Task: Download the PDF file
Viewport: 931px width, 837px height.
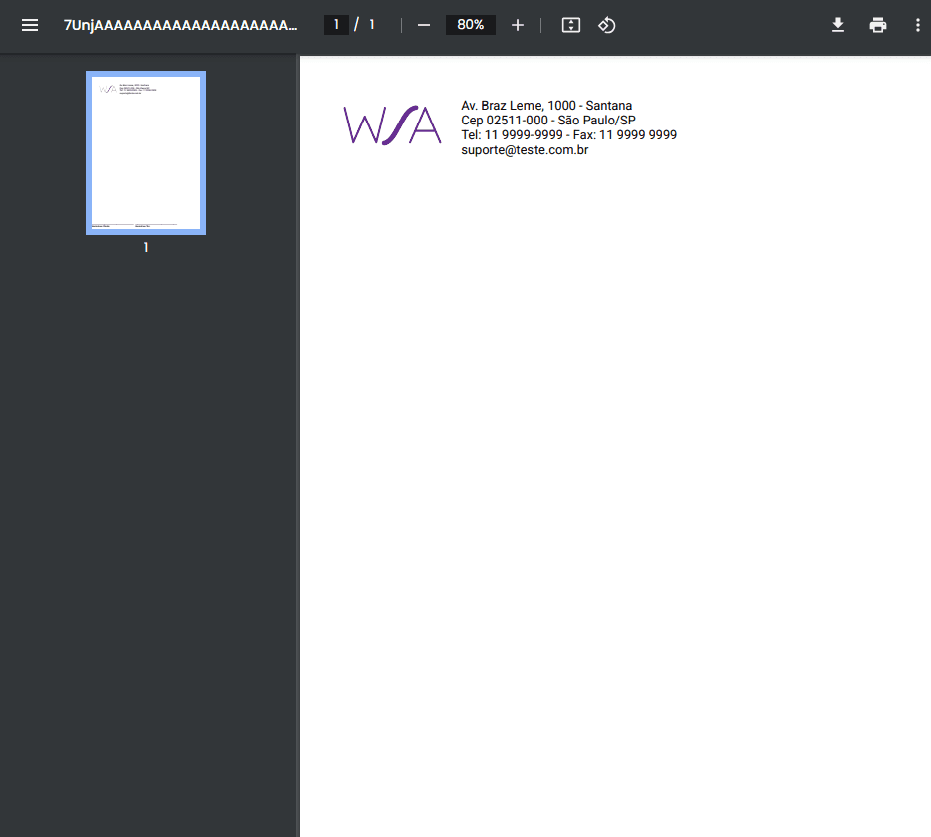Action: pyautogui.click(x=838, y=25)
